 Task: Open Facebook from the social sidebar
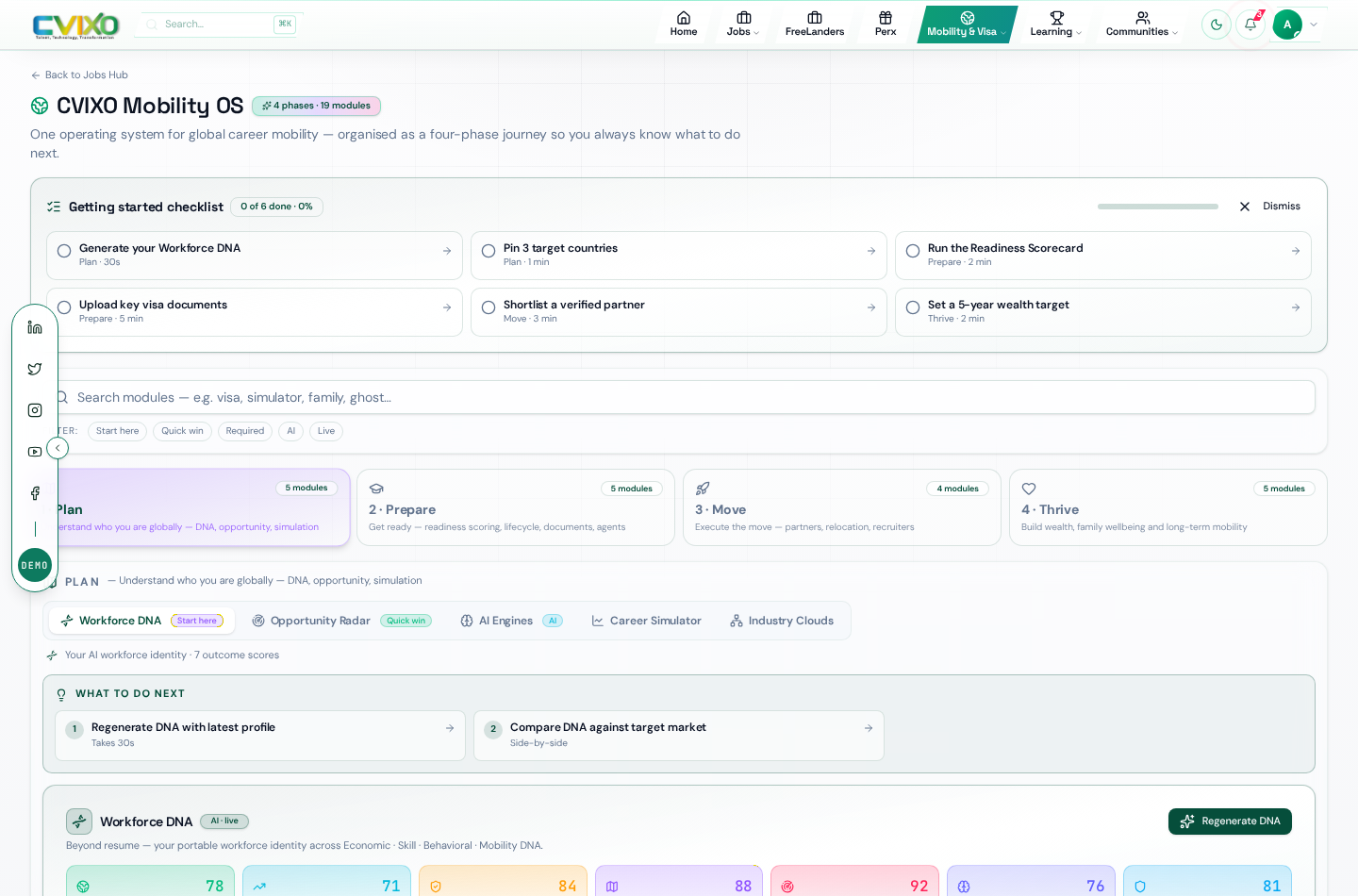[35, 493]
